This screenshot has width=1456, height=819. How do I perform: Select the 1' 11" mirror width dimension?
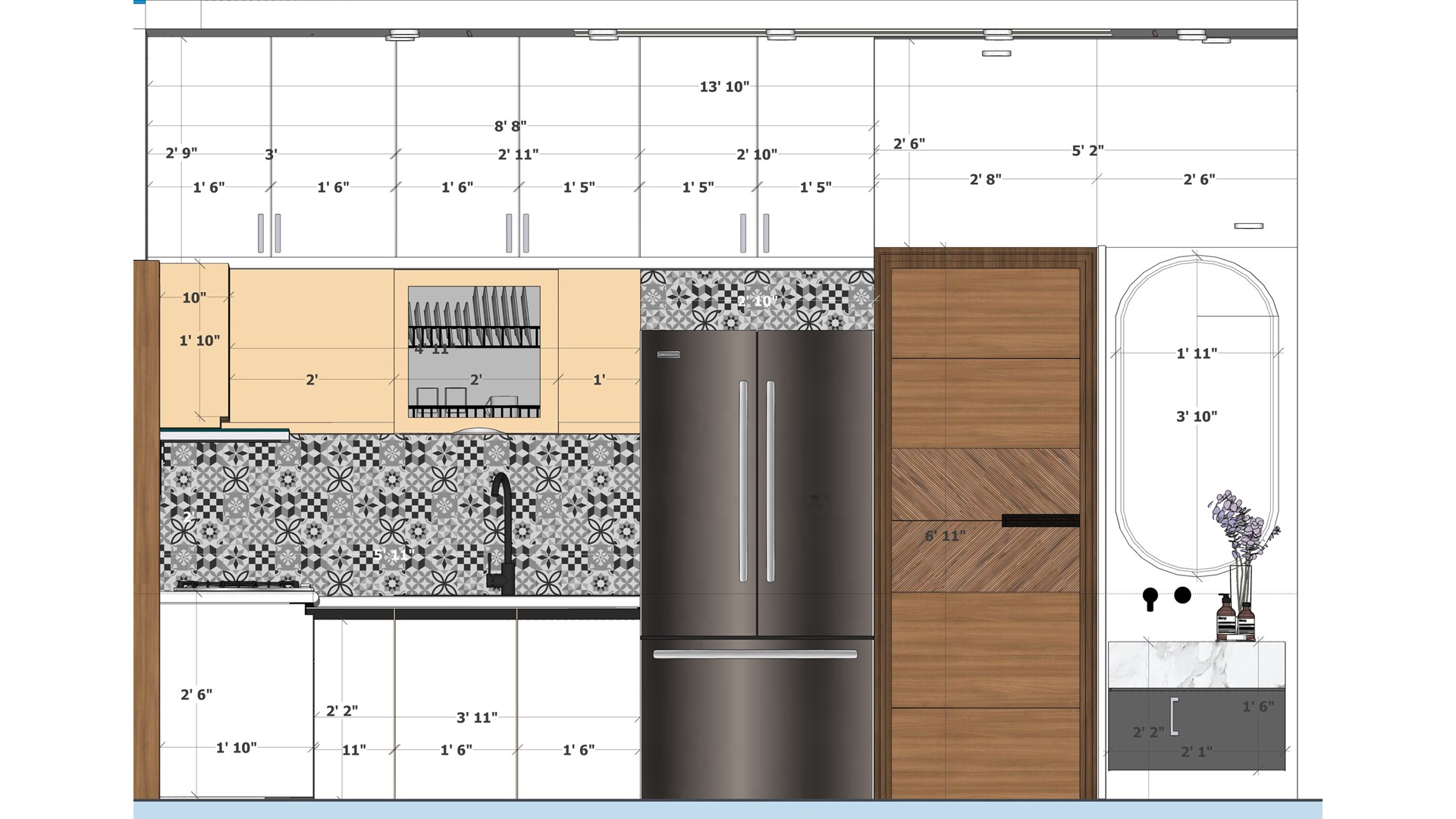[1197, 353]
